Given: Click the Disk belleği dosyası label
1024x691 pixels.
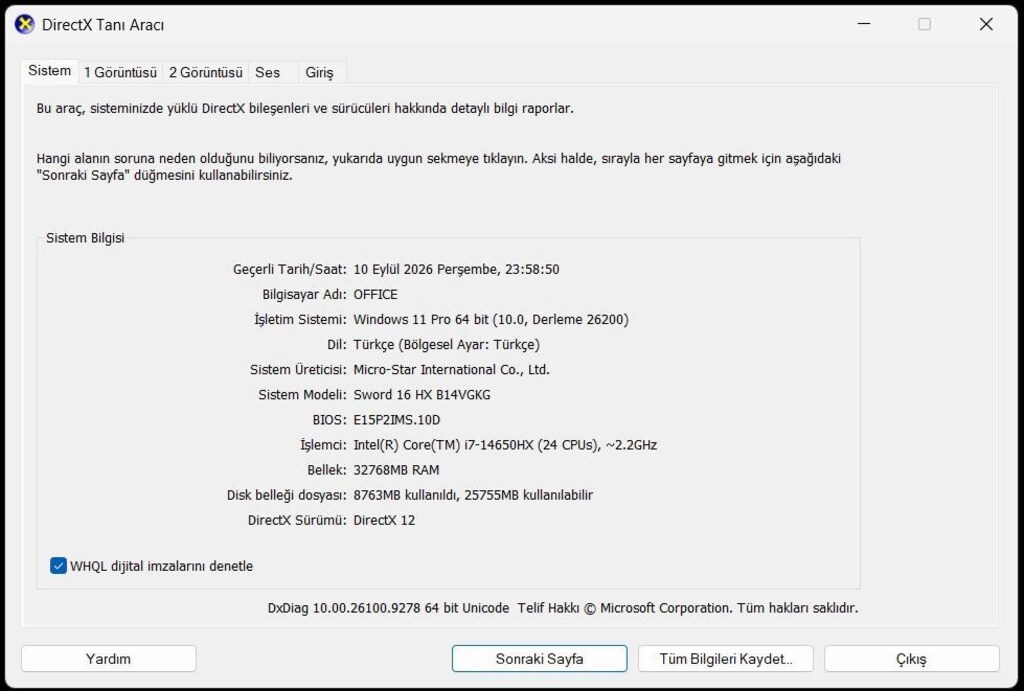Looking at the screenshot, I should click(287, 495).
